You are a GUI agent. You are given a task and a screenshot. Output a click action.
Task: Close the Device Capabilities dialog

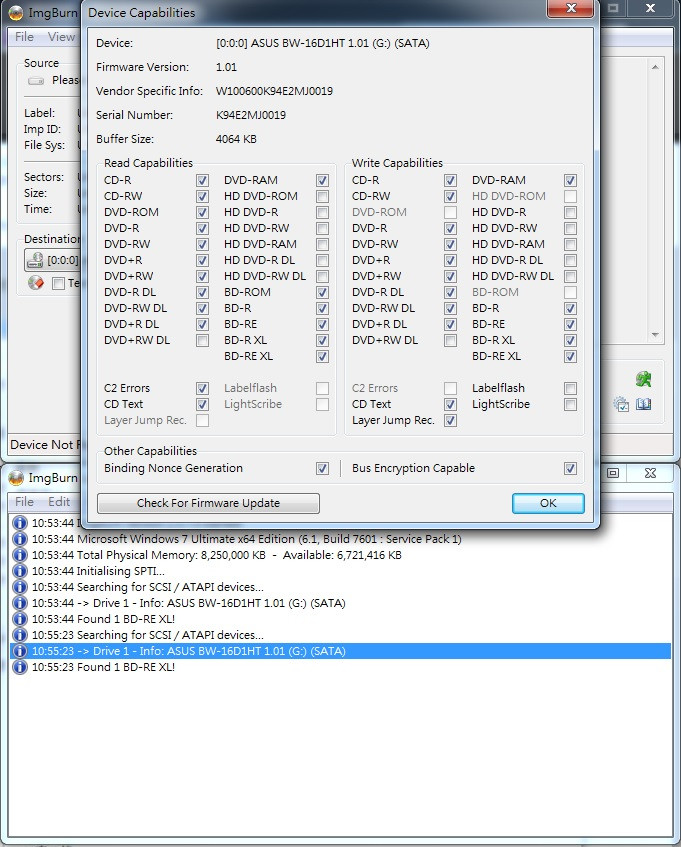coord(571,8)
